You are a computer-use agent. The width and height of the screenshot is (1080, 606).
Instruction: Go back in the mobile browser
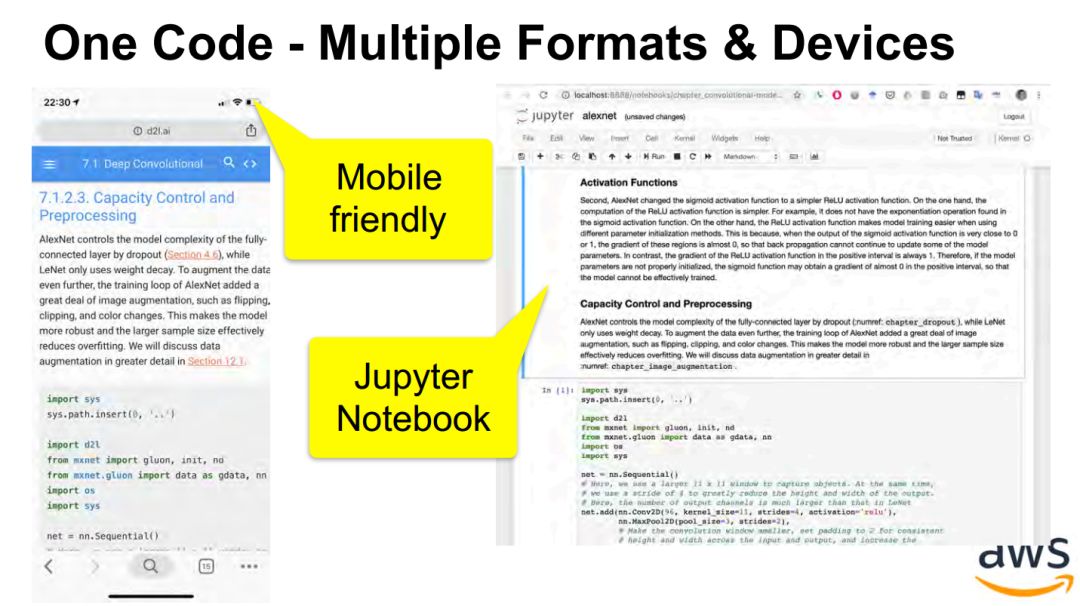click(49, 567)
